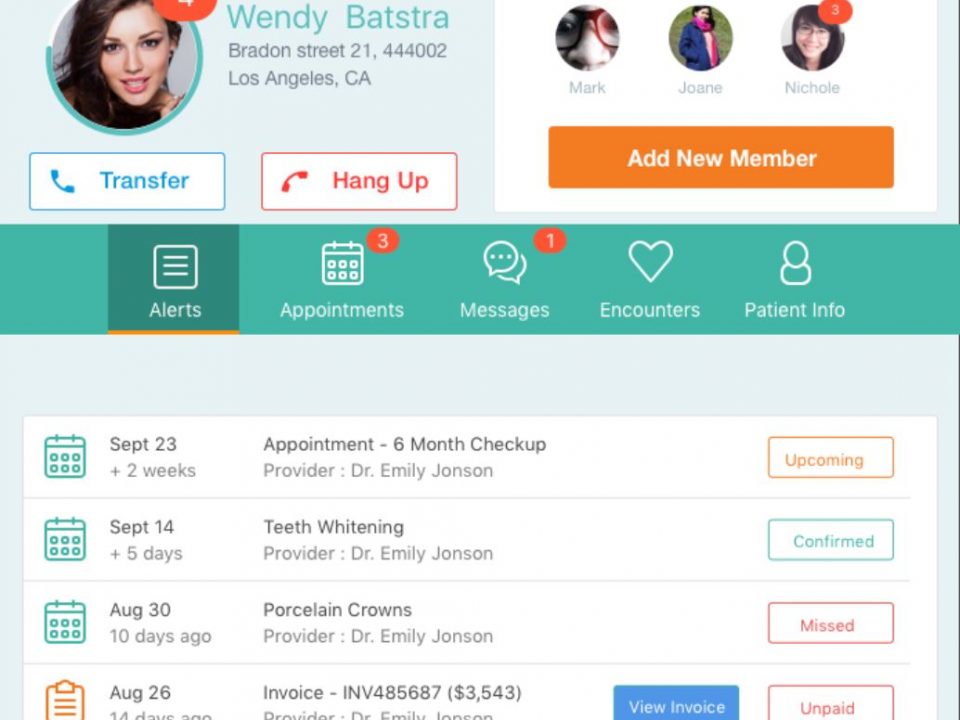Select Joane's profile picture
This screenshot has height=720, width=960.
coord(700,38)
